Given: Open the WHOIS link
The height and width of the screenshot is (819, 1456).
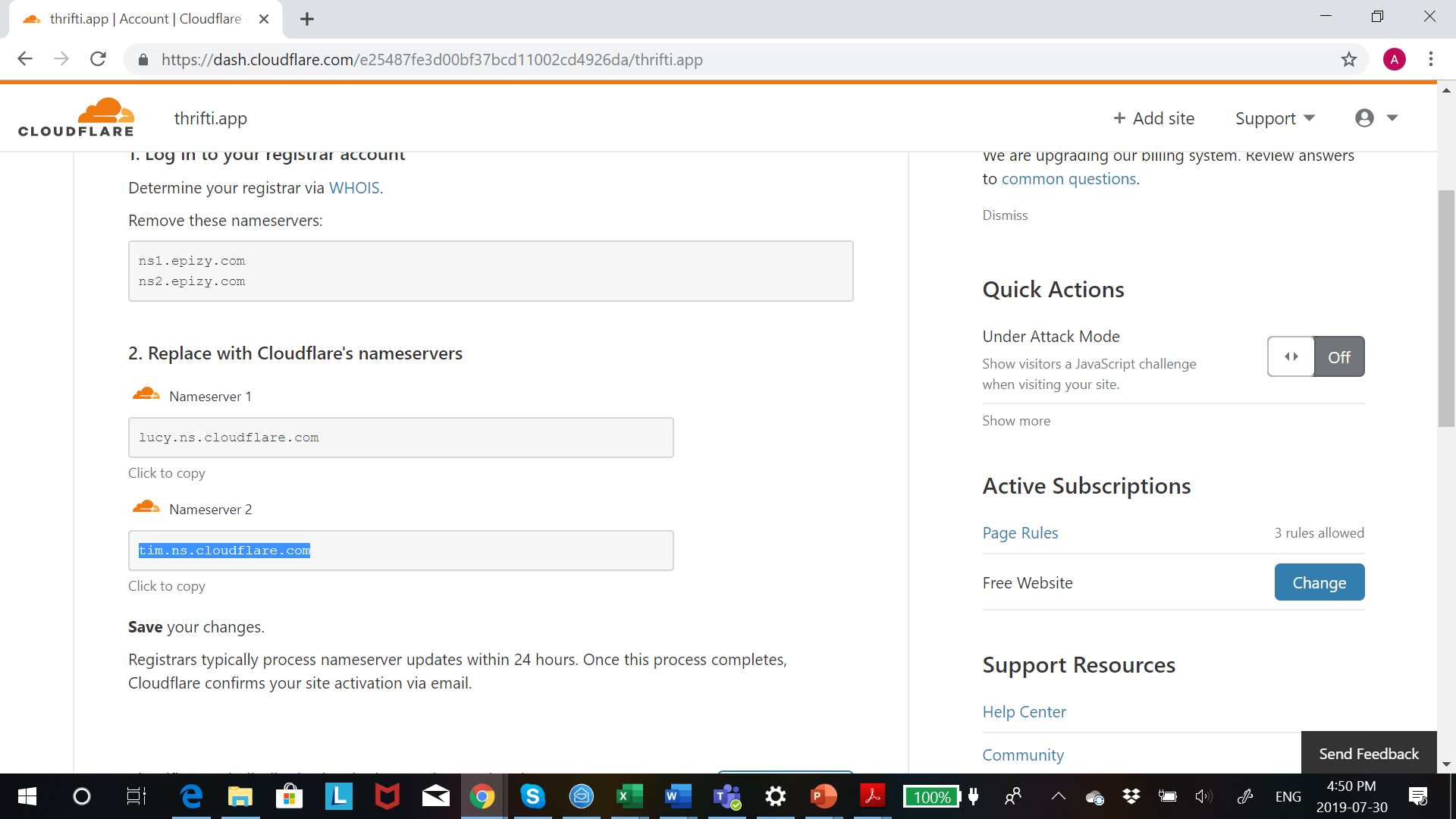Looking at the screenshot, I should click(353, 188).
